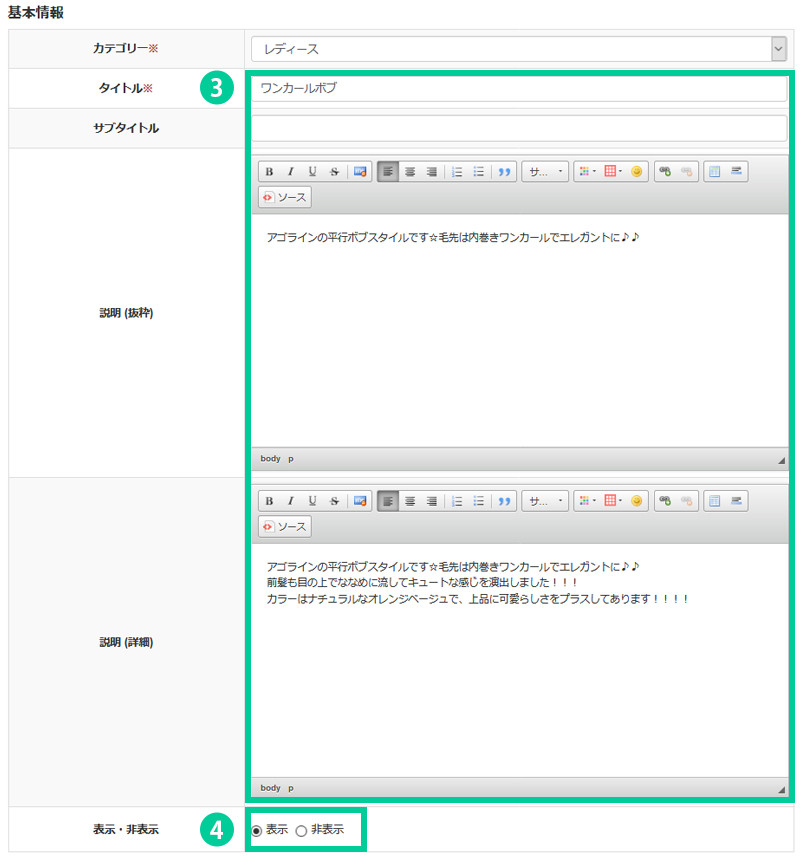Click the empty サブタイトル input field
This screenshot has width=800, height=862.
[x=518, y=129]
